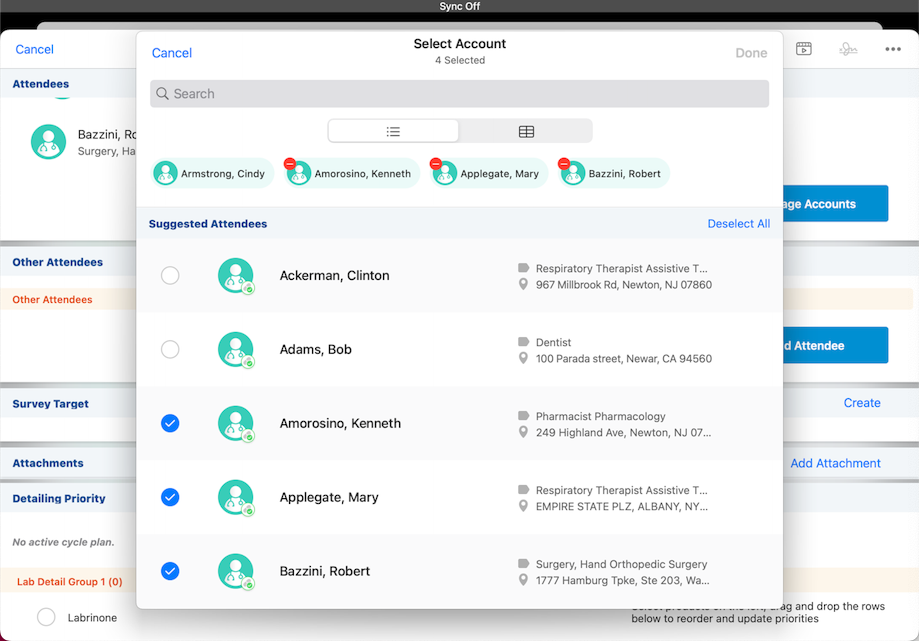The height and width of the screenshot is (641, 919).
Task: Click Ackerman, Clinton's avatar icon
Action: pyautogui.click(x=236, y=276)
